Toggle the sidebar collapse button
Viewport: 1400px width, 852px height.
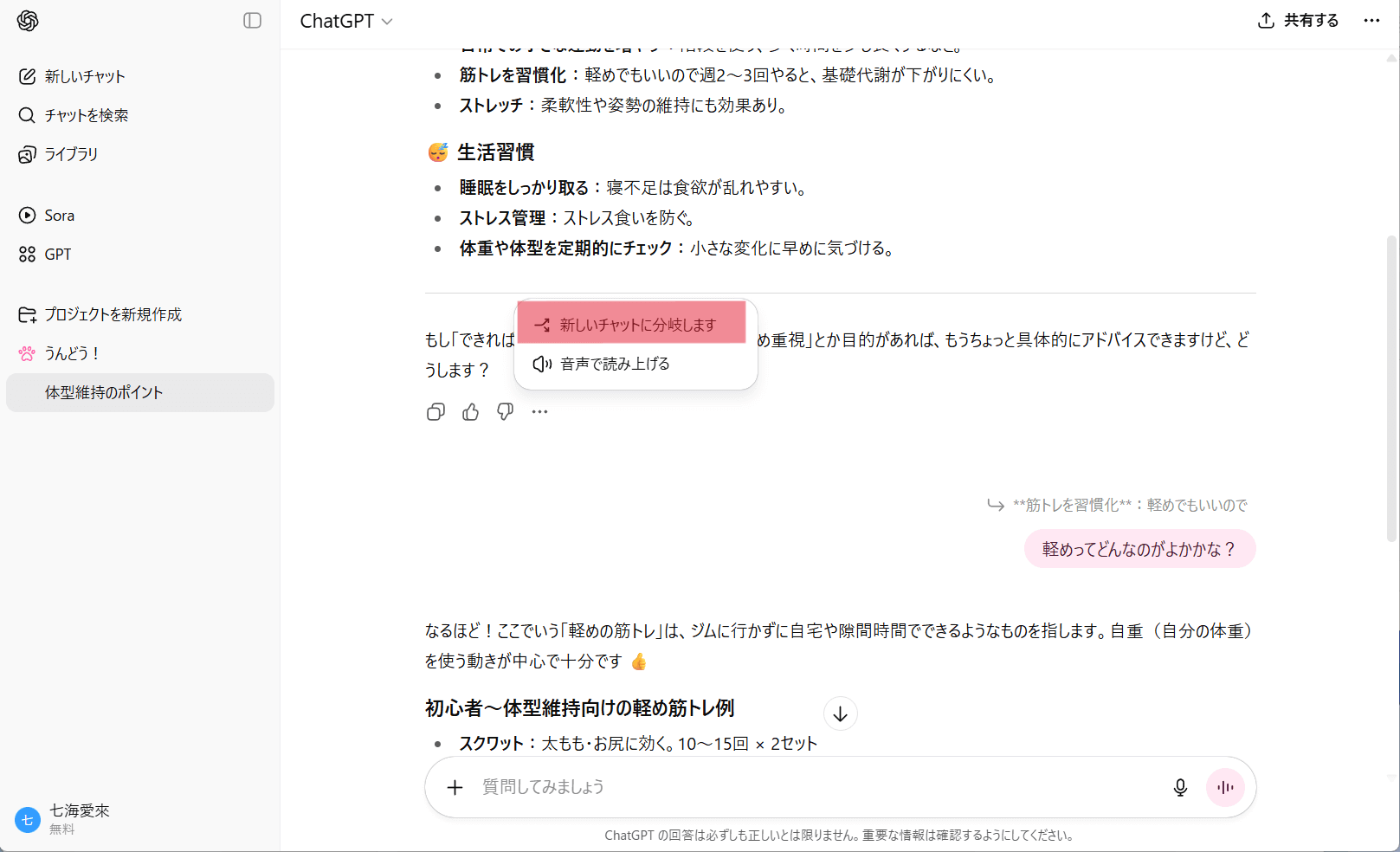[x=252, y=21]
